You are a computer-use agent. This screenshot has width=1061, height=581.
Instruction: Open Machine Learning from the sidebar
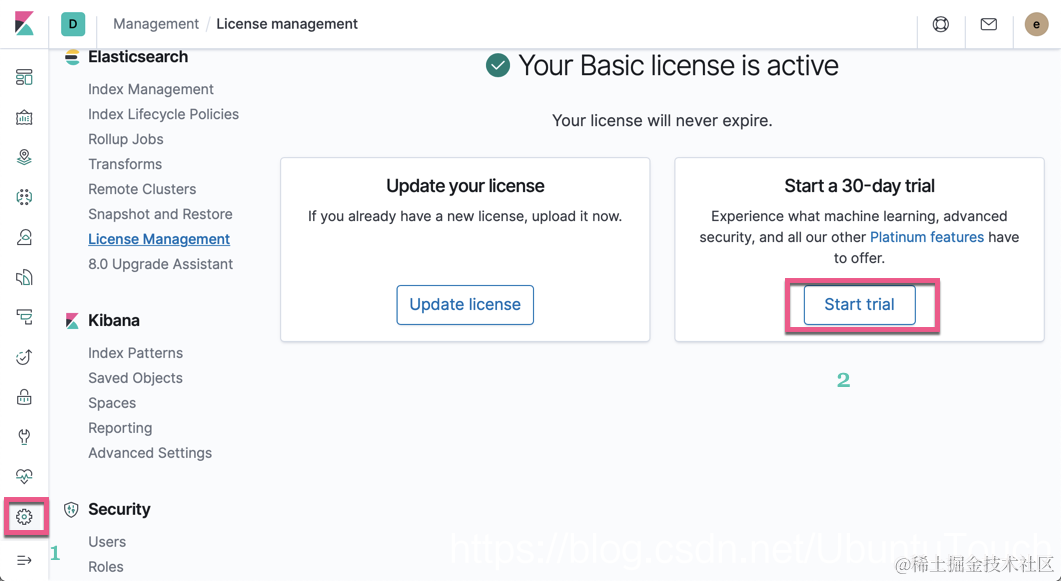pos(24,197)
